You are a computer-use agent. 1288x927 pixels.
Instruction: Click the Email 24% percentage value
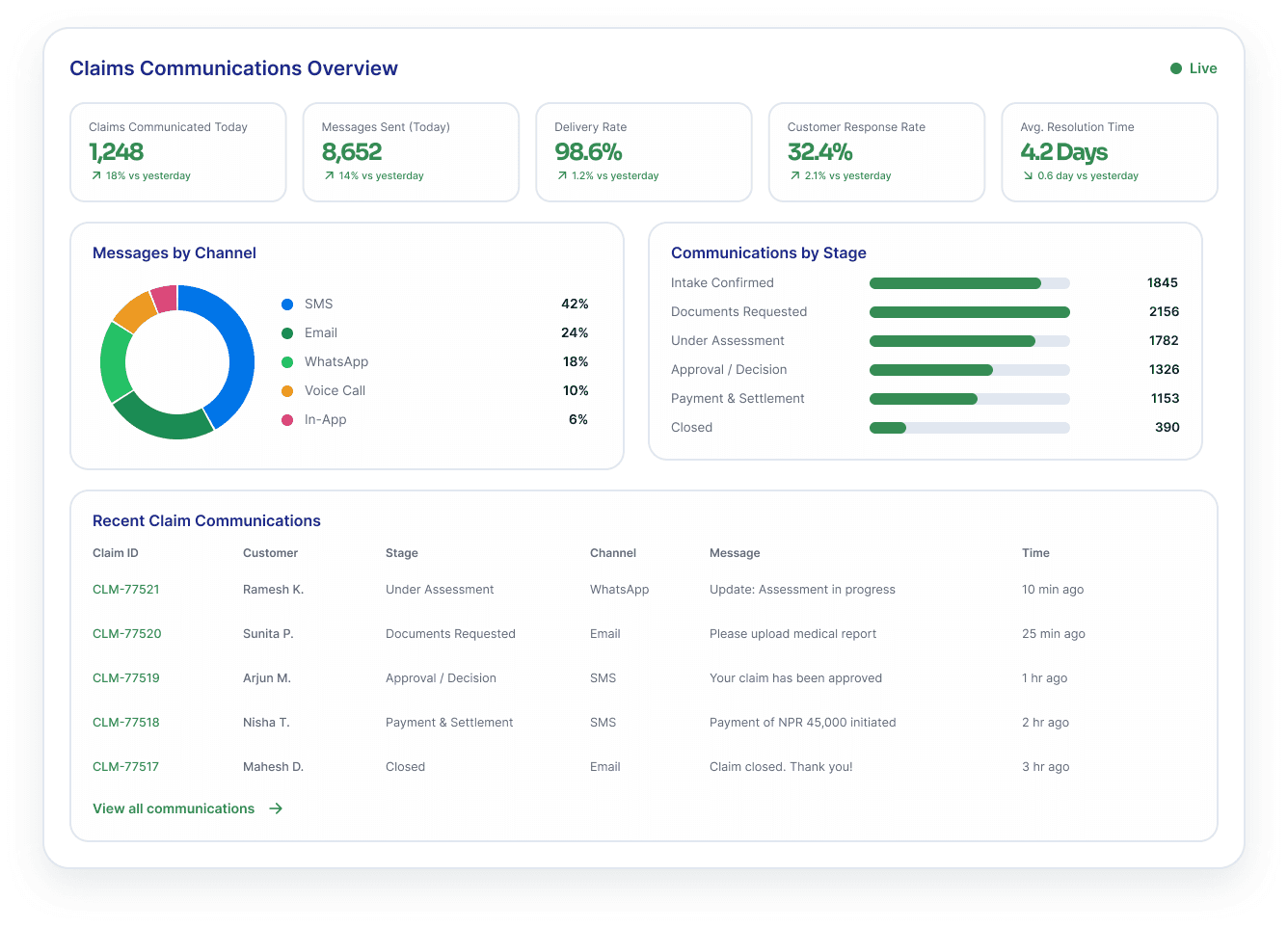[575, 333]
